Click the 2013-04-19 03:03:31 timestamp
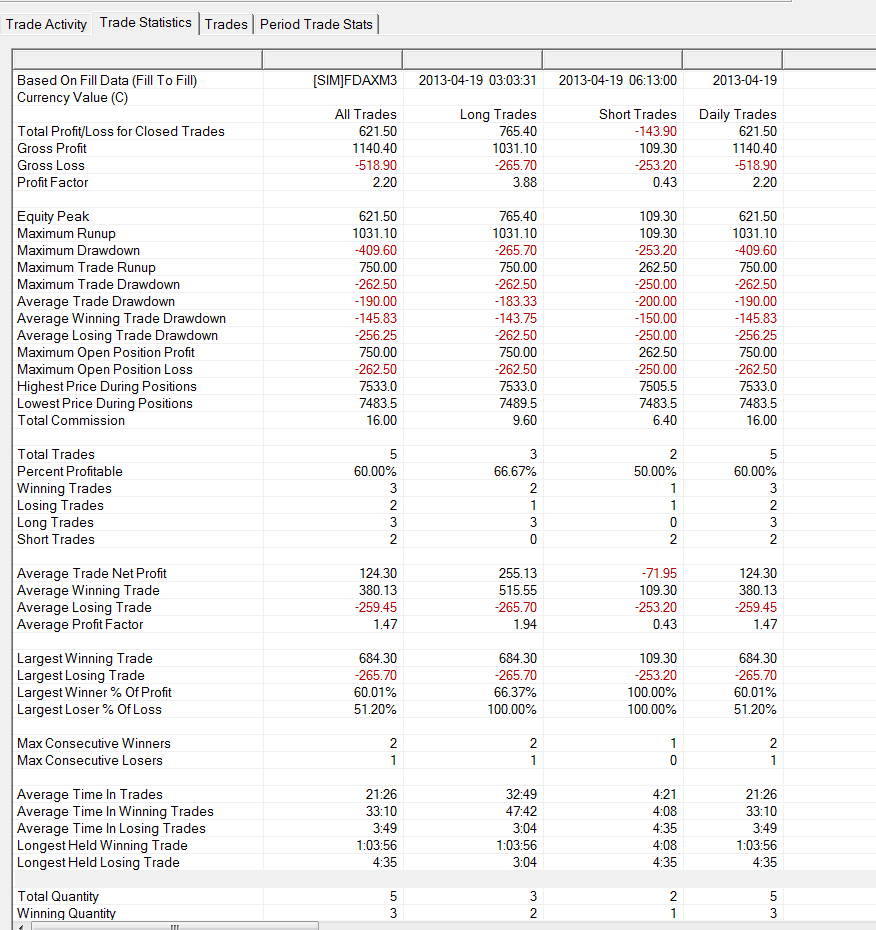The image size is (876, 930). point(477,81)
